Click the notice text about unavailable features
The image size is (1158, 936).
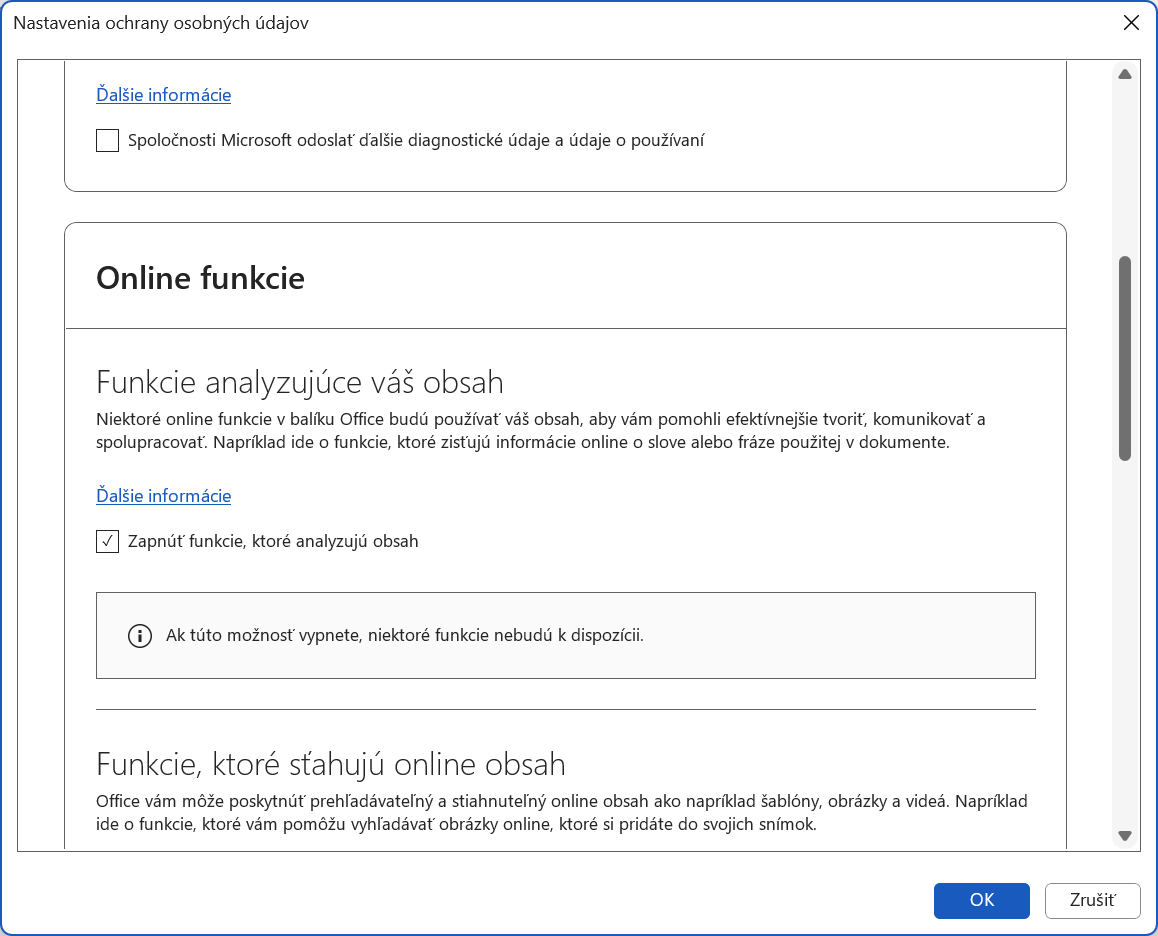click(405, 636)
